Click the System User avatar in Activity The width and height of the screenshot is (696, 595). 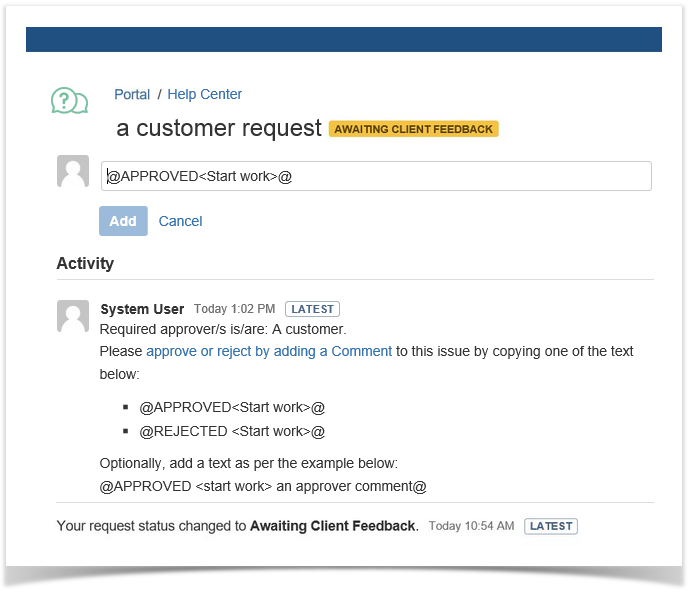pos(73,316)
